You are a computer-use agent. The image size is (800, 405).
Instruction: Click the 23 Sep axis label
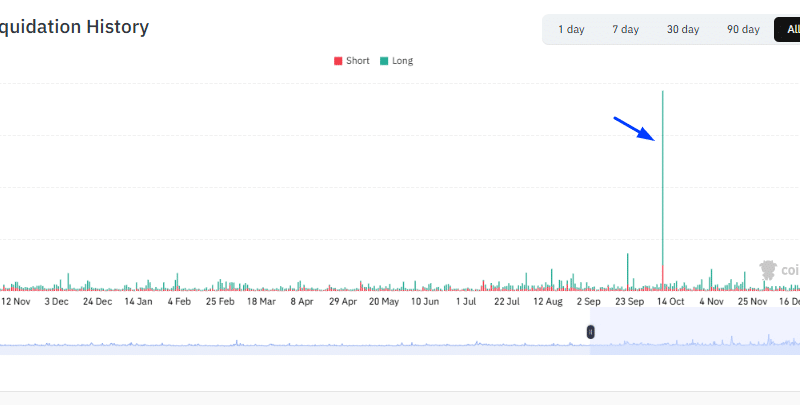tap(630, 301)
